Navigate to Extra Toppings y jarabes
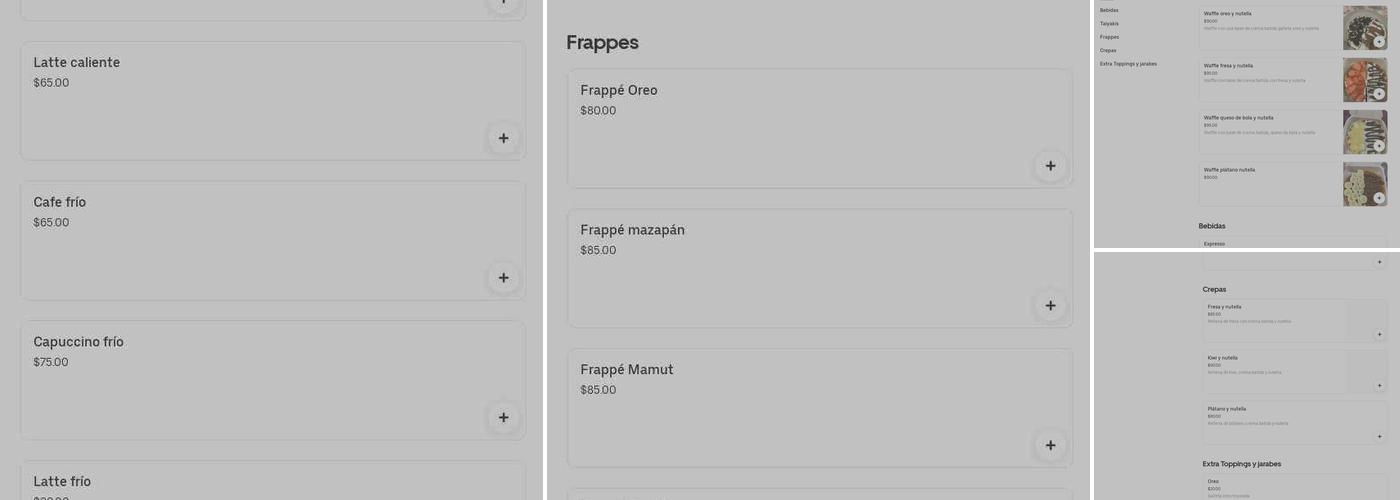The width and height of the screenshot is (1400, 500). 1128,64
